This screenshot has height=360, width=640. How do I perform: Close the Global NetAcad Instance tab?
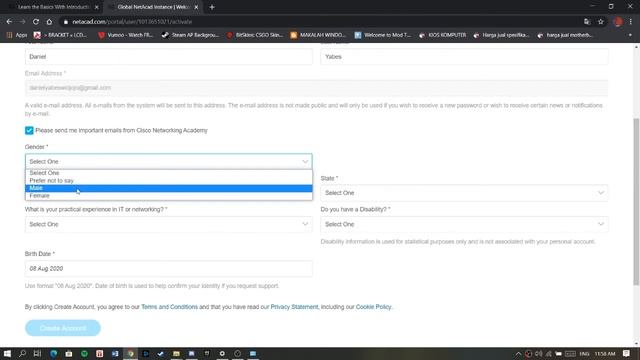pos(196,7)
